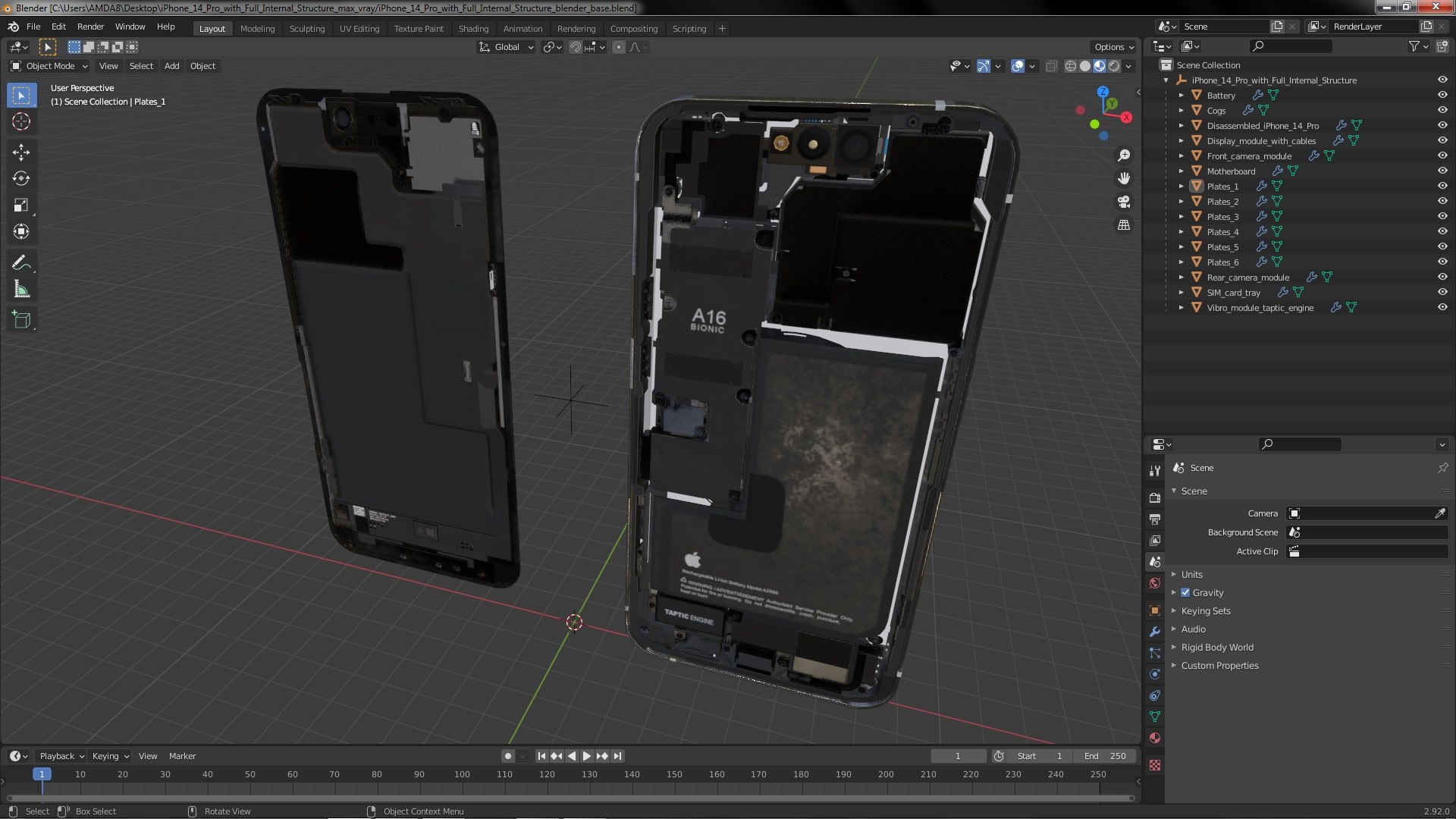The image size is (1456, 819).
Task: Play the animation forward
Action: (x=586, y=757)
